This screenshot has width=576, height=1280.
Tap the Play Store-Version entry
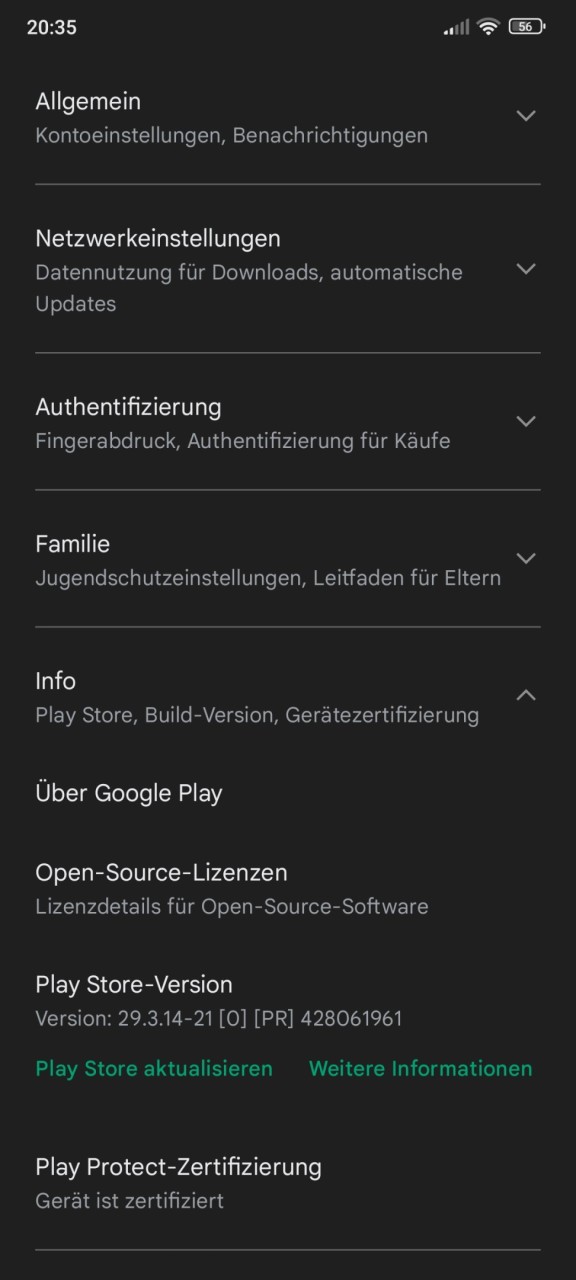288,1001
